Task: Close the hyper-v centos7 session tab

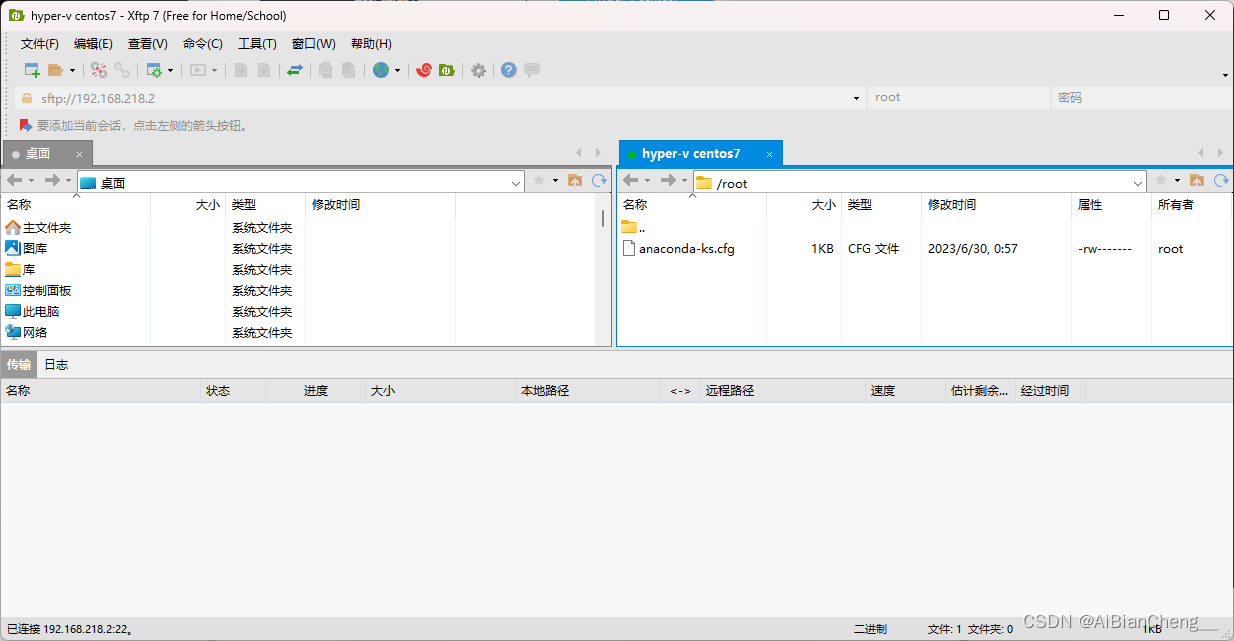Action: tap(769, 153)
